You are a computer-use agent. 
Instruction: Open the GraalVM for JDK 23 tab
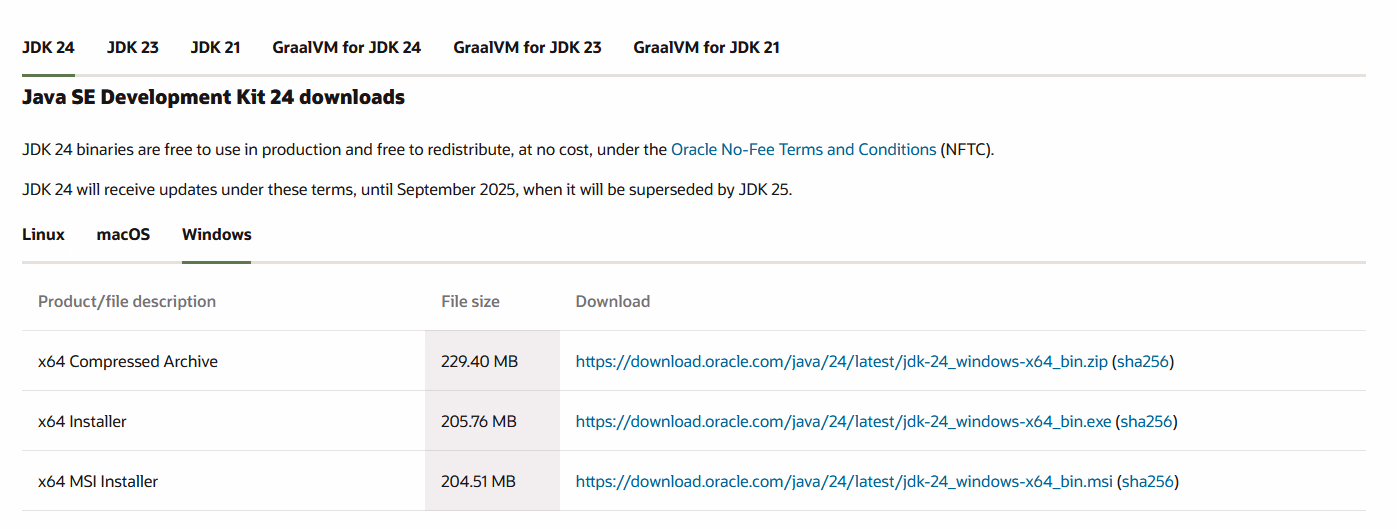527,47
